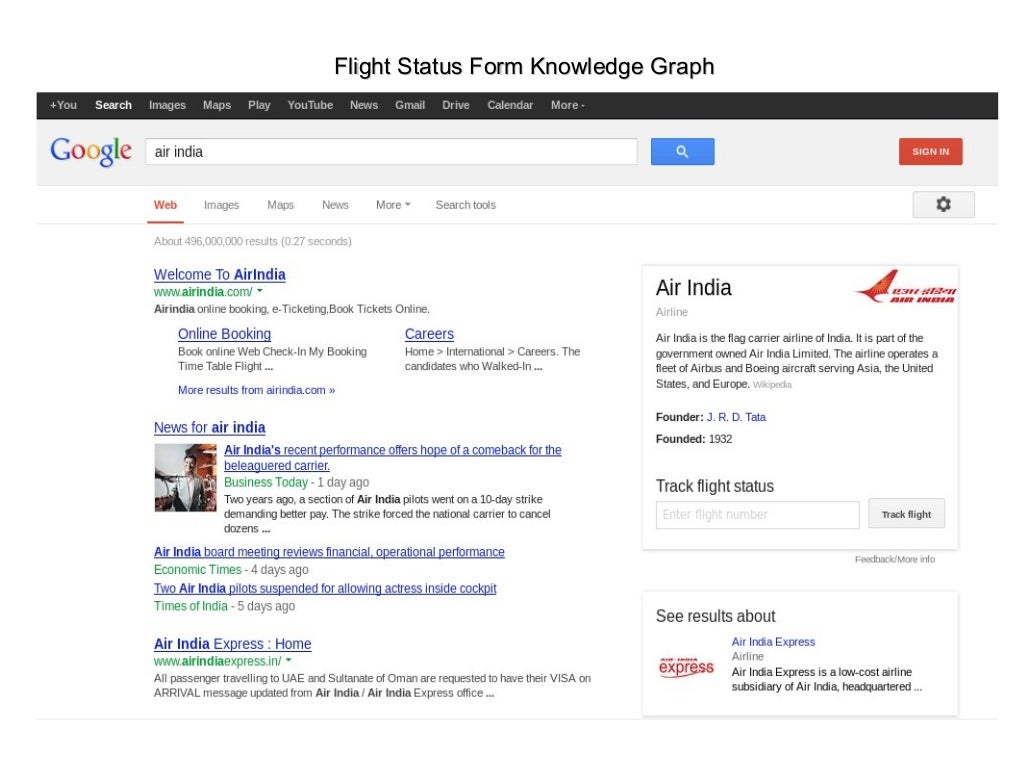Click Search in the black top bar
The image size is (1024, 768).
pos(113,105)
